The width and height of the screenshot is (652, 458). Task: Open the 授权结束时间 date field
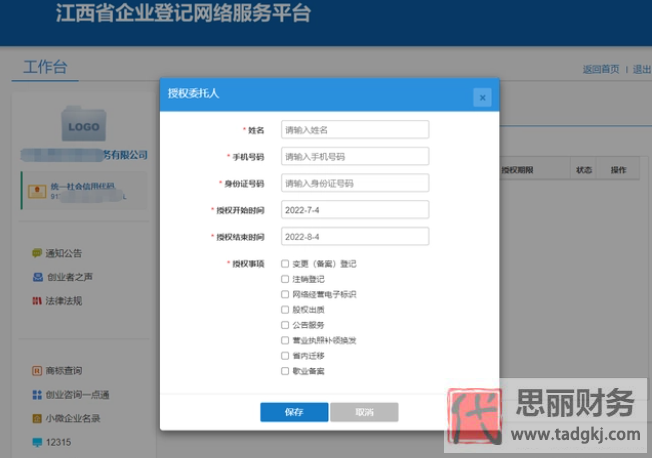[355, 236]
